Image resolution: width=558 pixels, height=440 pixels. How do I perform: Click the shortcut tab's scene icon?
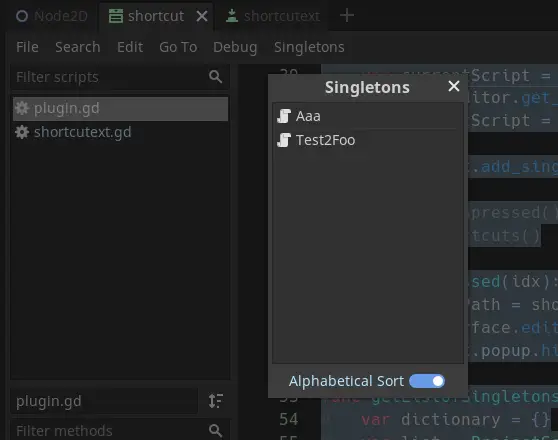click(116, 16)
